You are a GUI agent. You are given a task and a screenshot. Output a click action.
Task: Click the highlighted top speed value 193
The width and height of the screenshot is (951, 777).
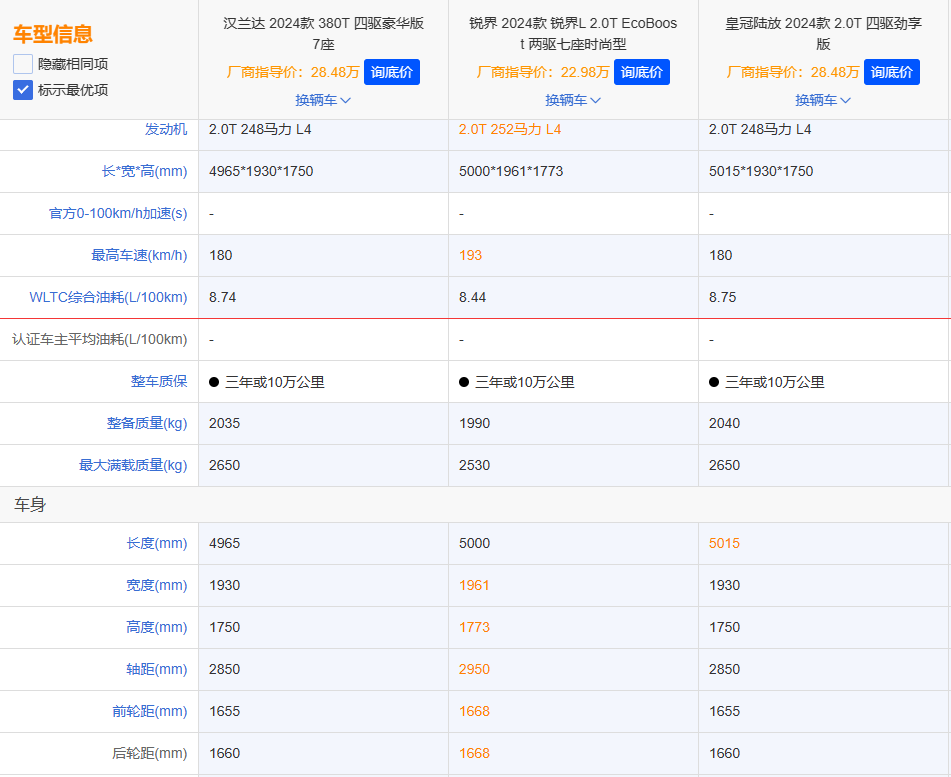pos(471,255)
